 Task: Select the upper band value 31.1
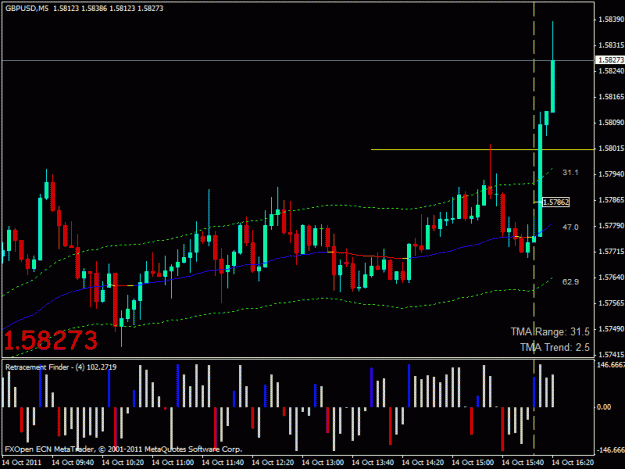click(570, 173)
